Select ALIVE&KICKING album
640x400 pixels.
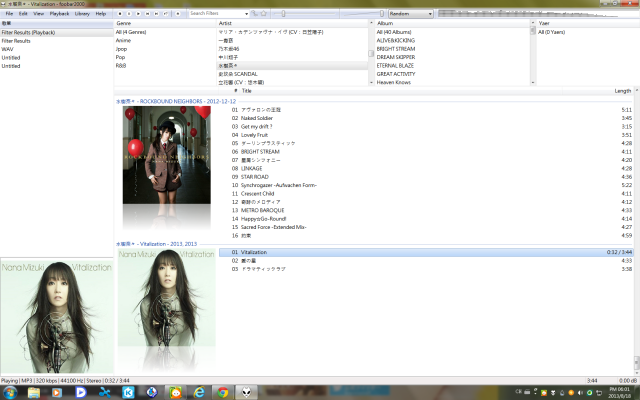[x=452, y=40]
